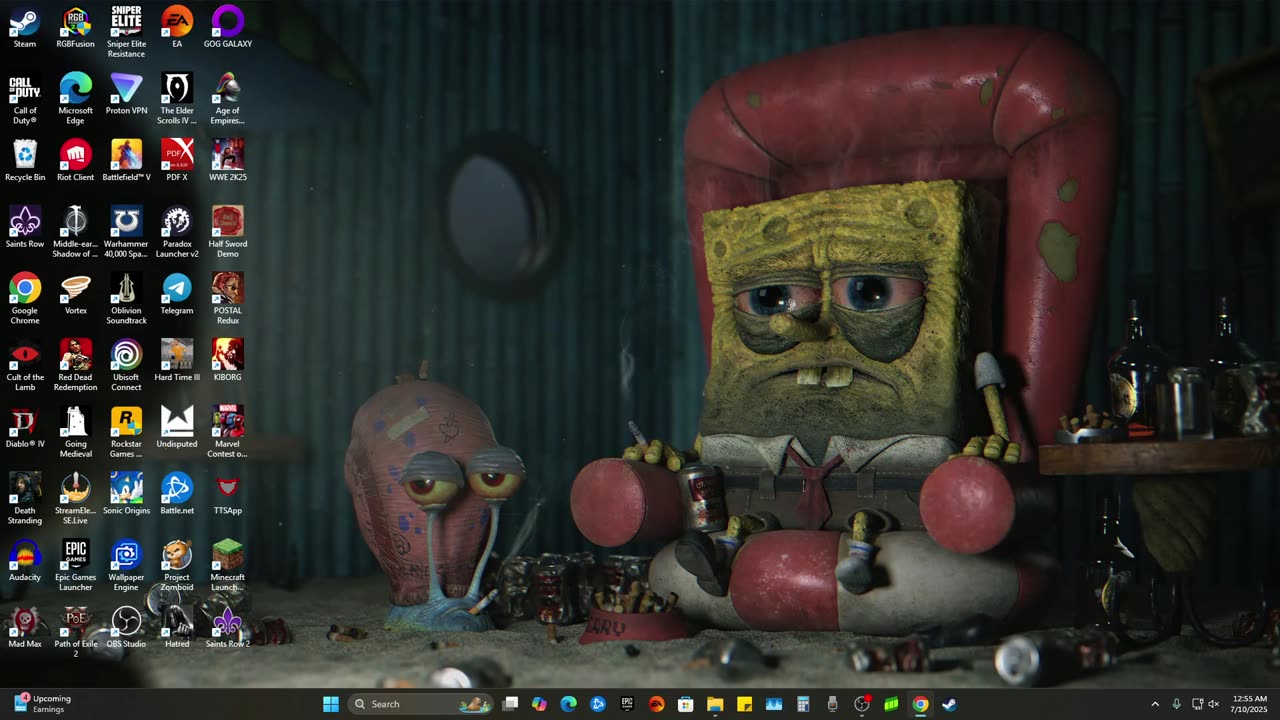Select the PDF X desktop icon

(177, 161)
